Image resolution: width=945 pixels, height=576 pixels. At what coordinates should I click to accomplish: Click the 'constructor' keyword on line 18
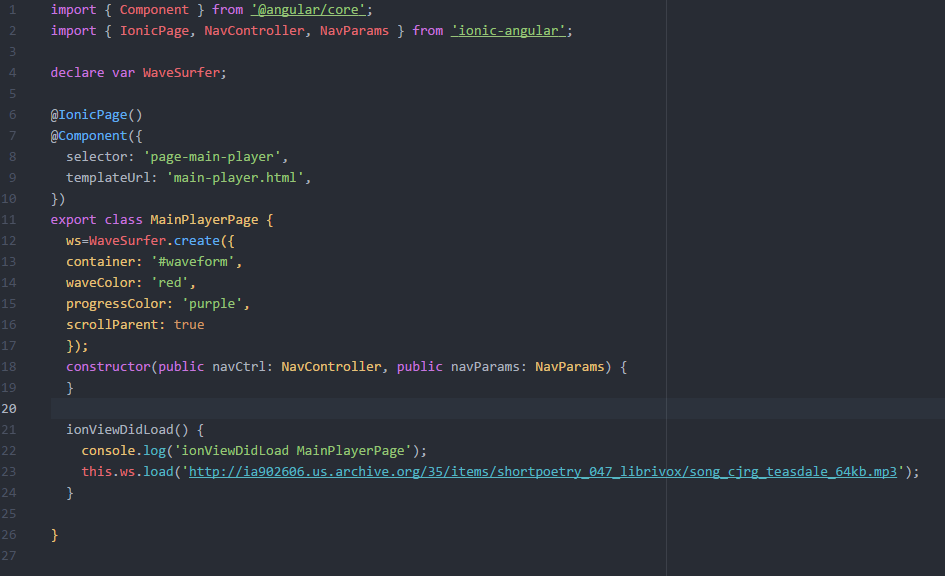(108, 367)
